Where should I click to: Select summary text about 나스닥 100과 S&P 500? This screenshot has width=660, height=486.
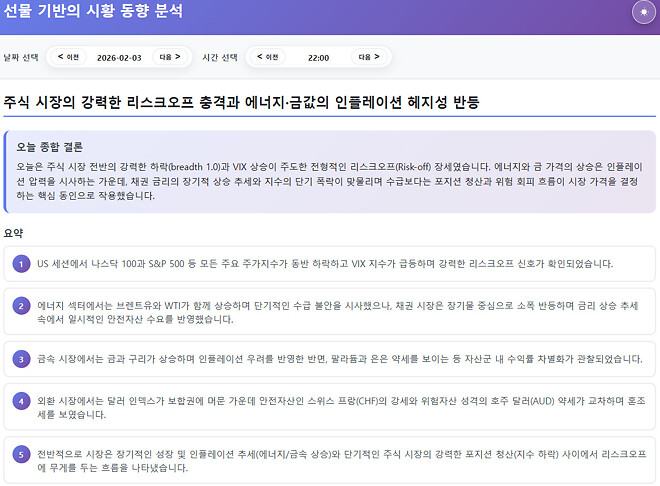click(x=325, y=264)
